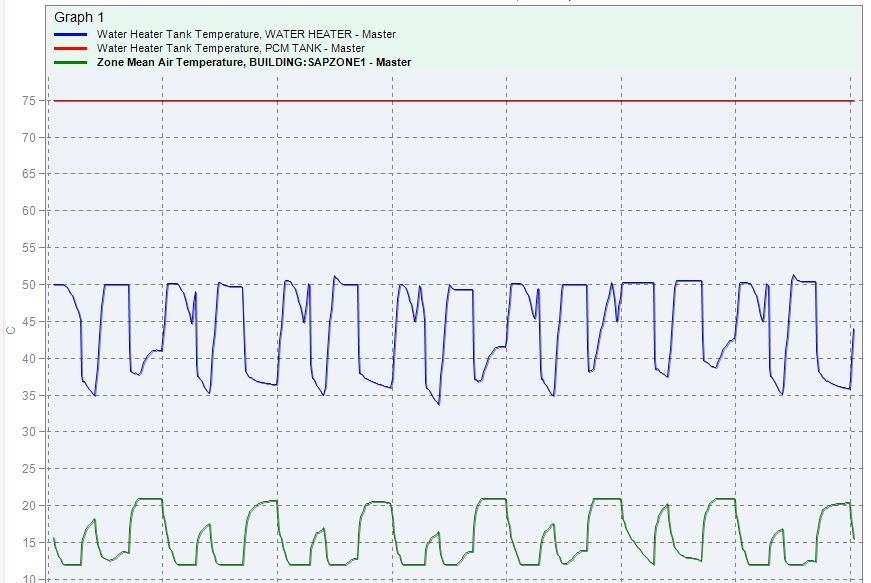Click the y-axis value 35
871x583 pixels.
point(29,395)
